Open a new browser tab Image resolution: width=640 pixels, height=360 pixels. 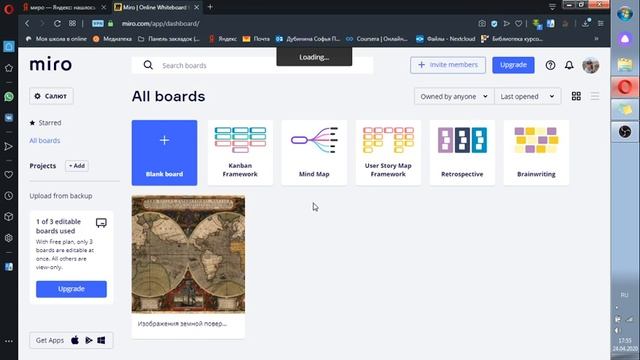coord(210,7)
